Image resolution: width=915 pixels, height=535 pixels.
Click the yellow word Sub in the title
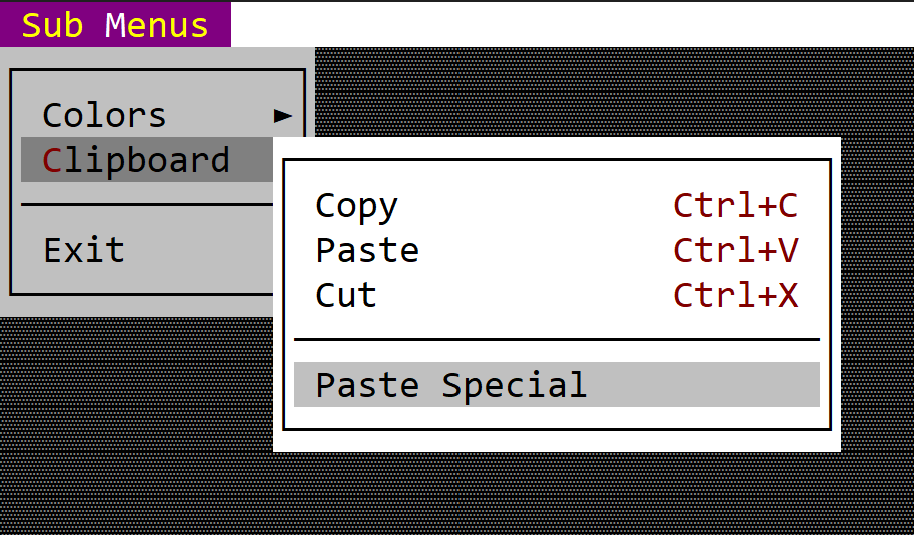[x=52, y=26]
